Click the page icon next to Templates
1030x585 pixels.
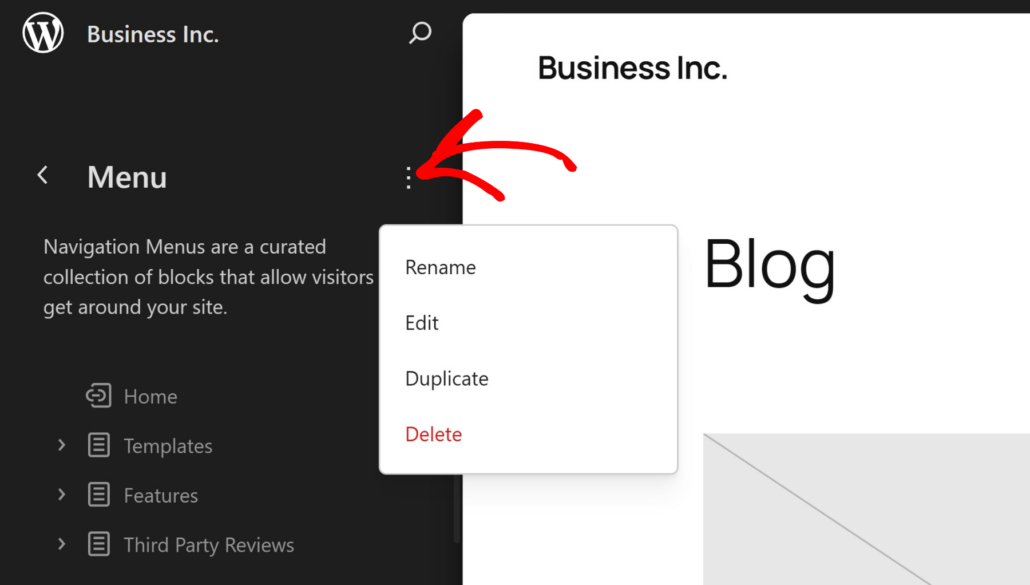tap(98, 445)
